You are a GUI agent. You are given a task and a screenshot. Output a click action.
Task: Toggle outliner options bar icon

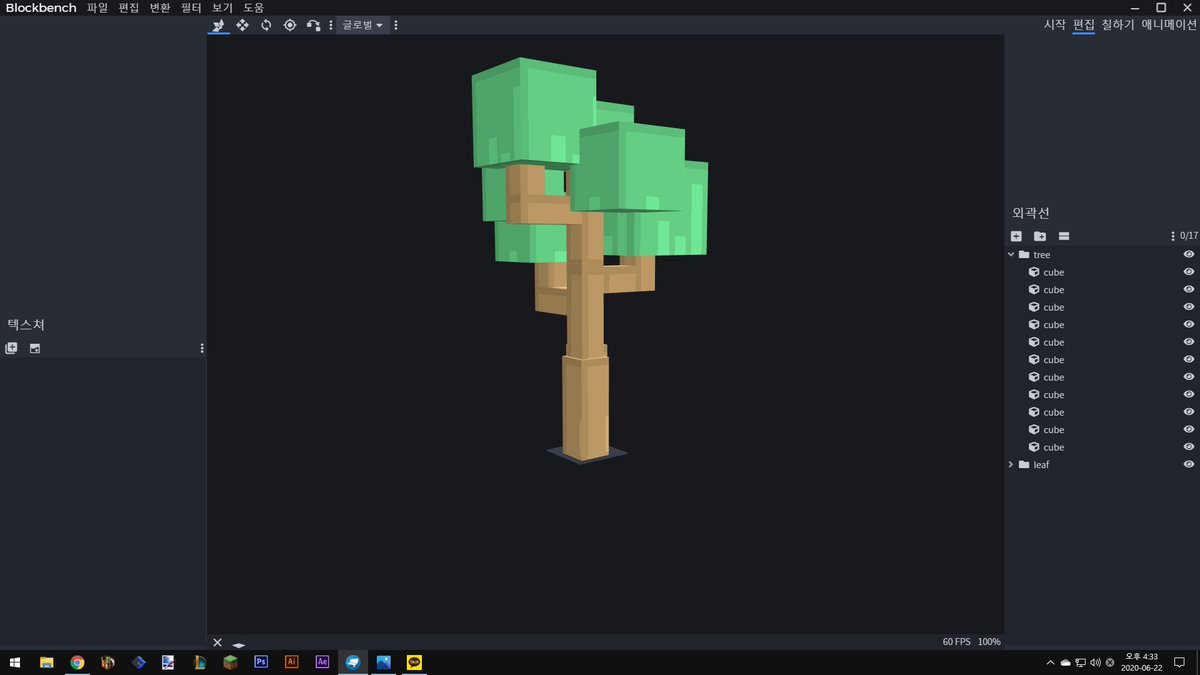[x=1064, y=236]
